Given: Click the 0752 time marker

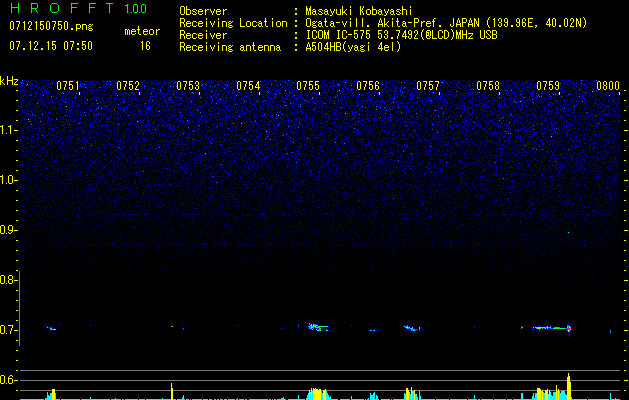Looking at the screenshot, I should (128, 86).
